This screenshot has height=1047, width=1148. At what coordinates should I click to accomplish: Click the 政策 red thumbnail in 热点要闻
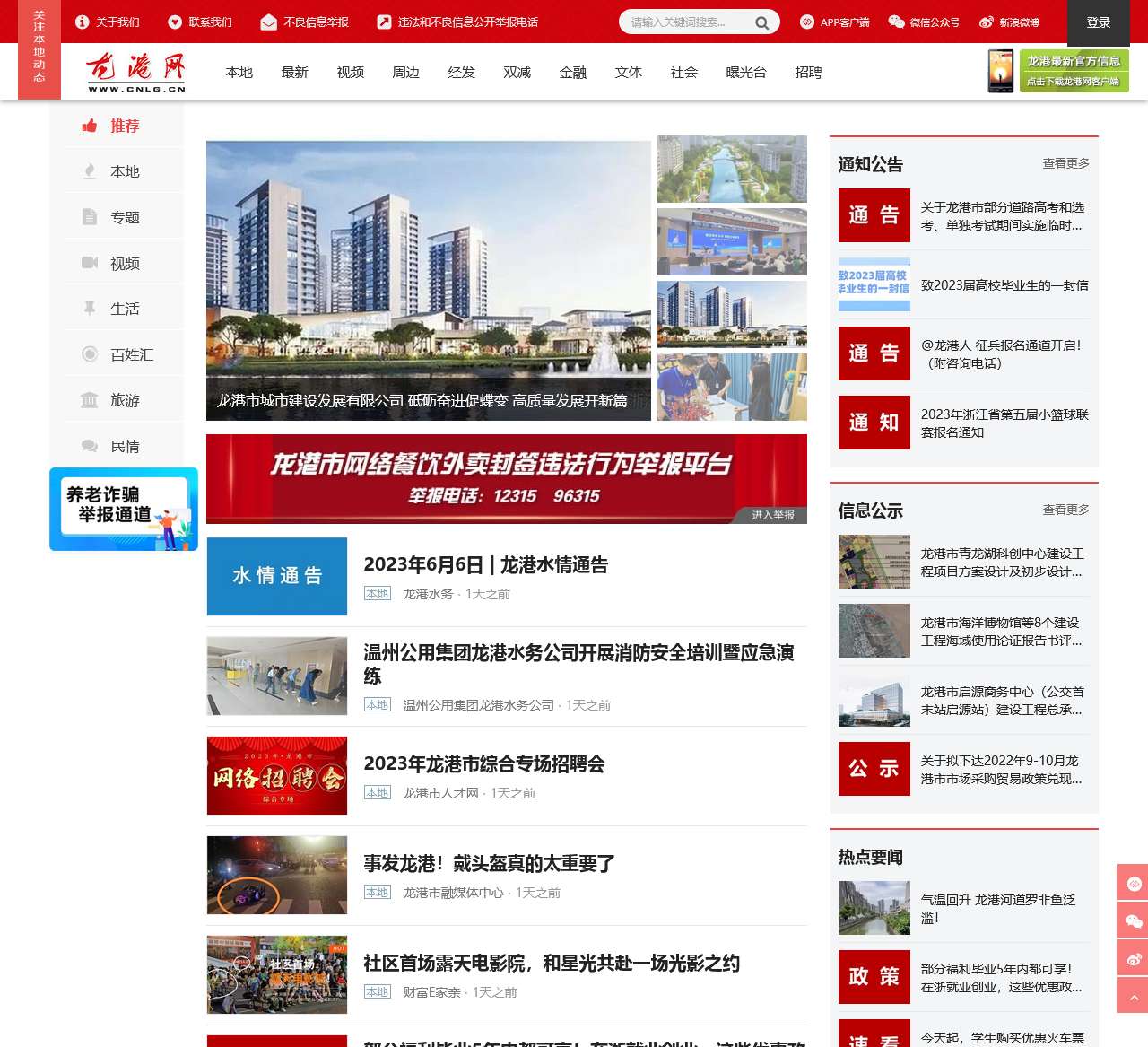874,977
